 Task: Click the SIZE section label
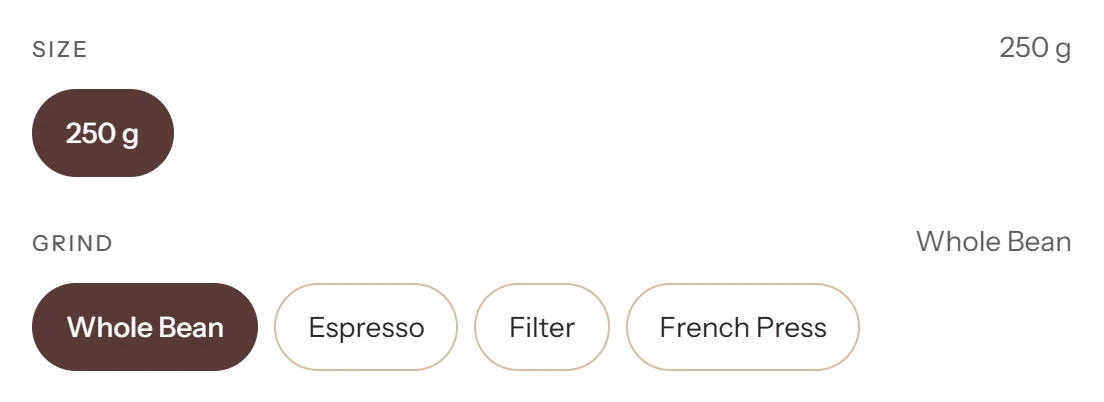pyautogui.click(x=60, y=49)
